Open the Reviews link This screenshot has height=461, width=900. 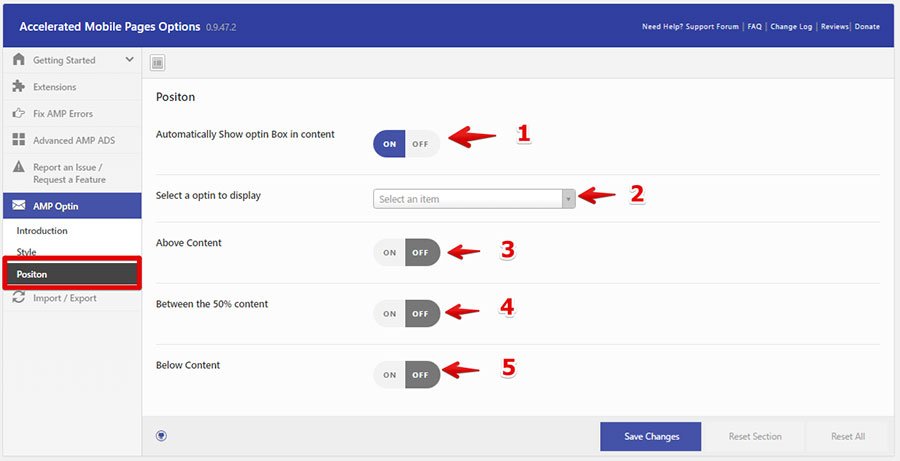[835, 26]
